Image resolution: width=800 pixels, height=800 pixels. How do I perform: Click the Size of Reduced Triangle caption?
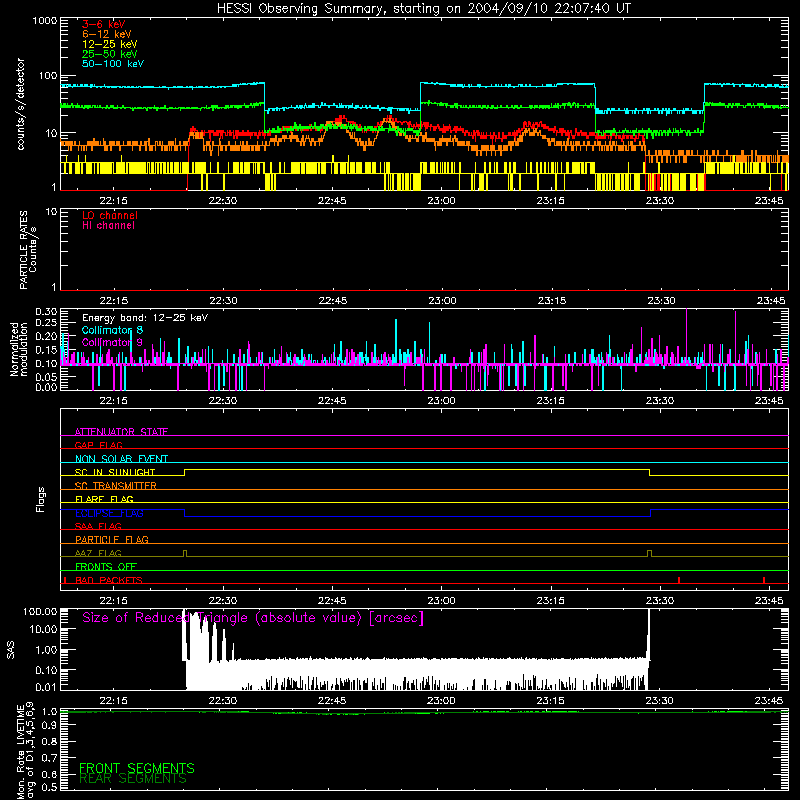pyautogui.click(x=253, y=618)
